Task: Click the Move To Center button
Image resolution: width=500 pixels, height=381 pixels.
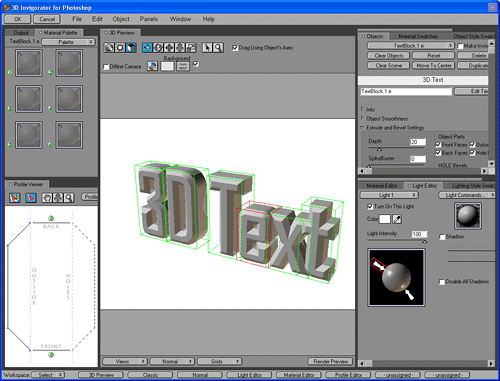Action: (x=434, y=66)
